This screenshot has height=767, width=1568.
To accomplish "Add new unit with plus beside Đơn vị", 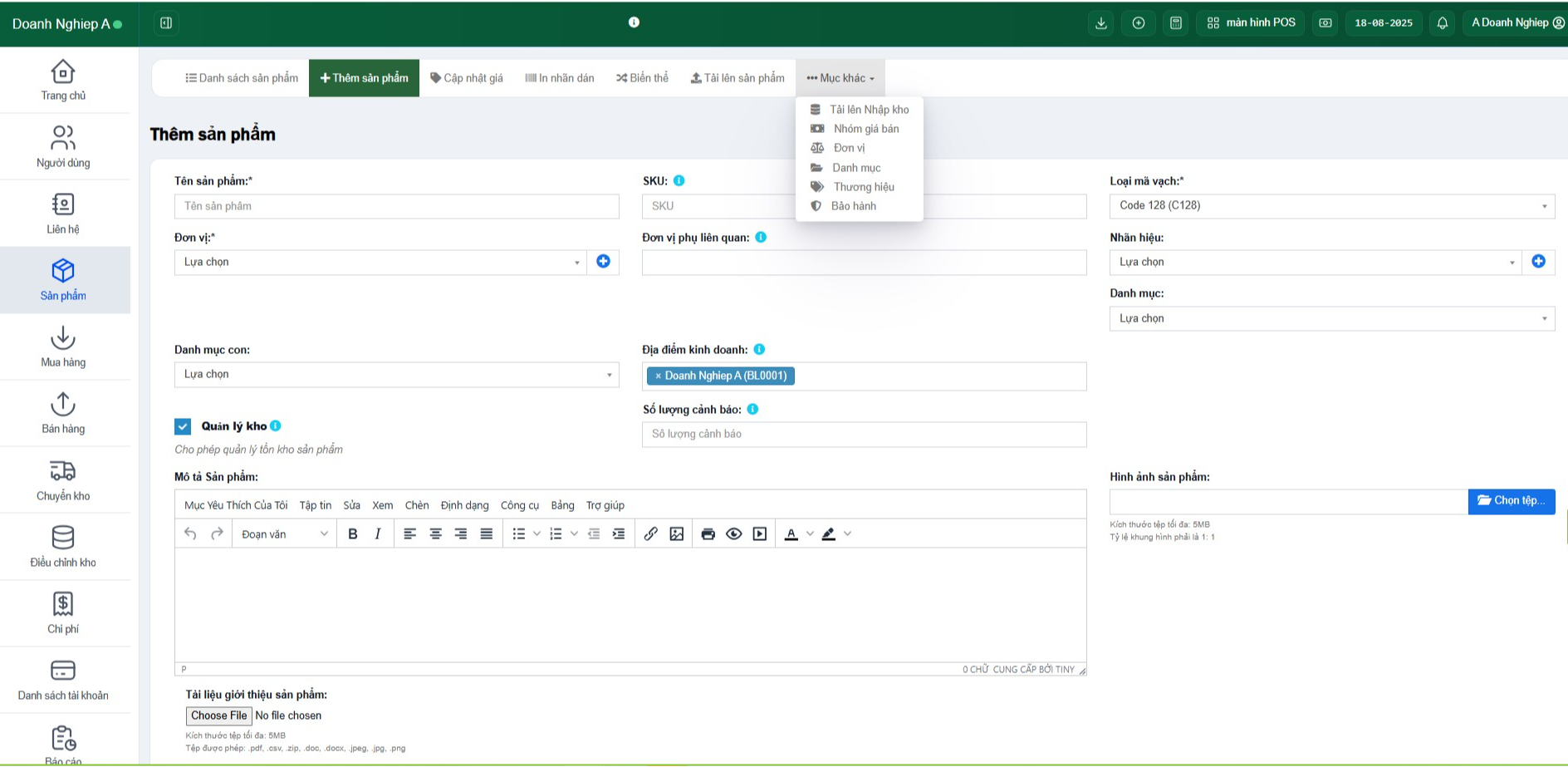I will [x=603, y=262].
